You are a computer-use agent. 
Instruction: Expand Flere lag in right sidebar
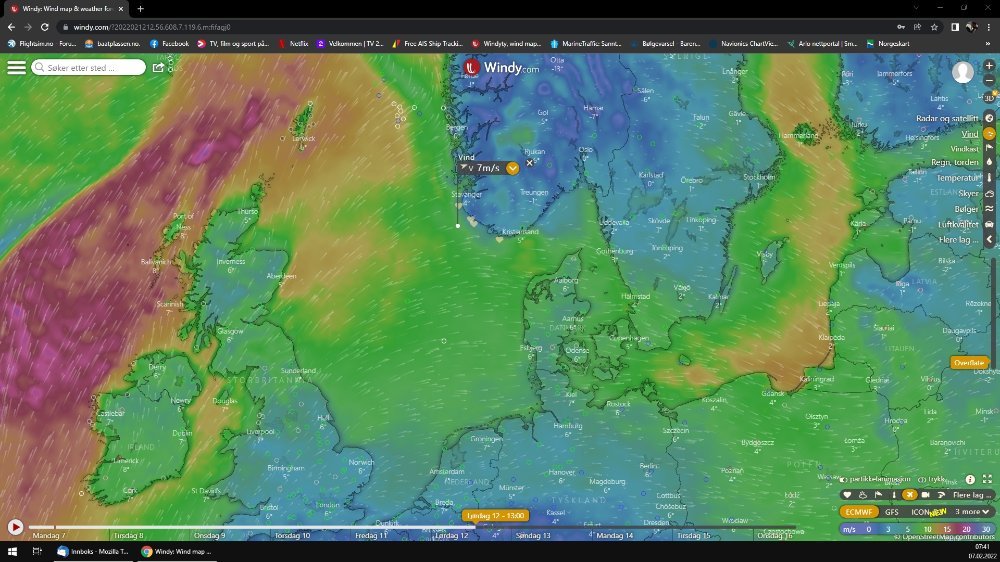click(x=989, y=239)
